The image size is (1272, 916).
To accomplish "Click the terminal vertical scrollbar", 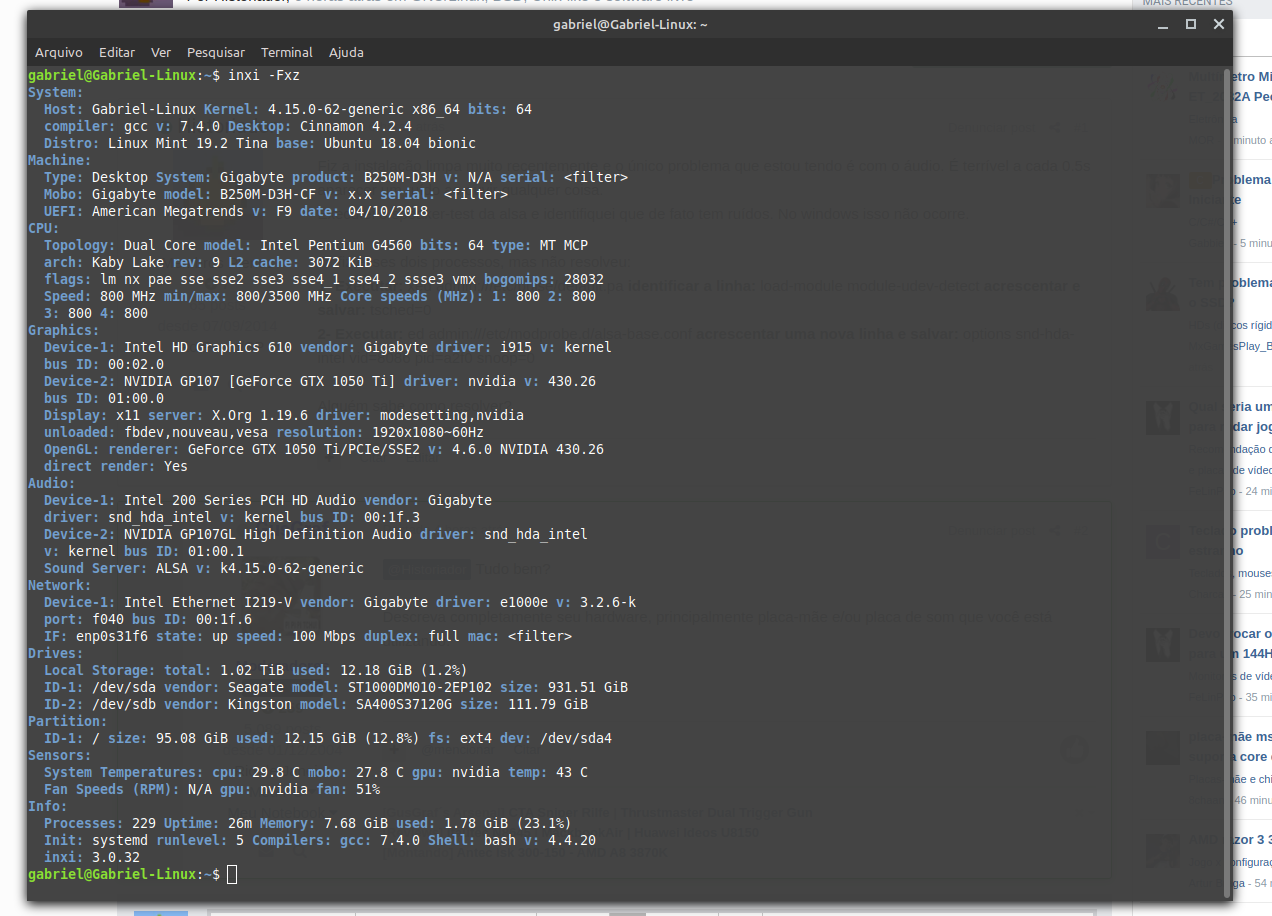I will point(1227,483).
